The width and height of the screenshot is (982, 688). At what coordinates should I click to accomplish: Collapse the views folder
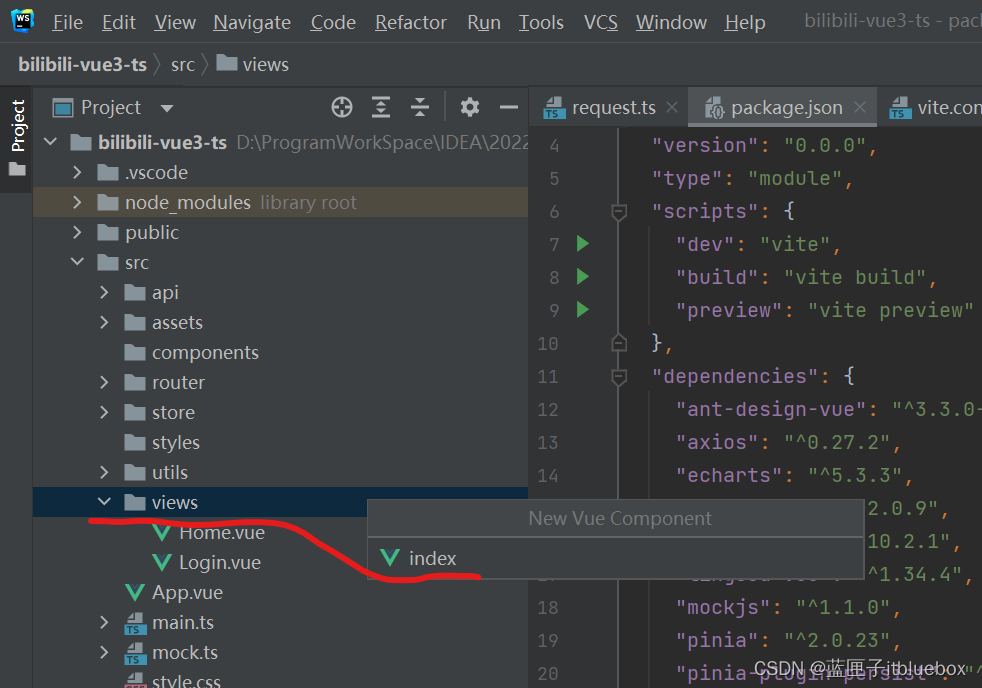pyautogui.click(x=104, y=502)
